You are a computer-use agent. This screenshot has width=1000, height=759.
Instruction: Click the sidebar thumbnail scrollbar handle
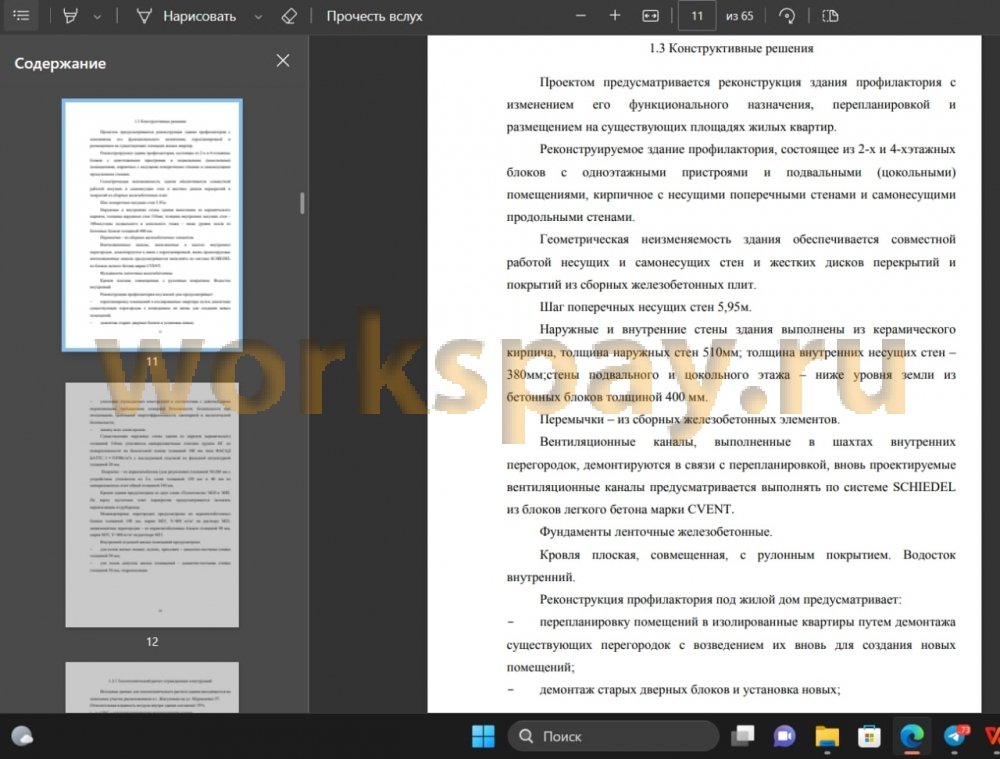tap(302, 203)
